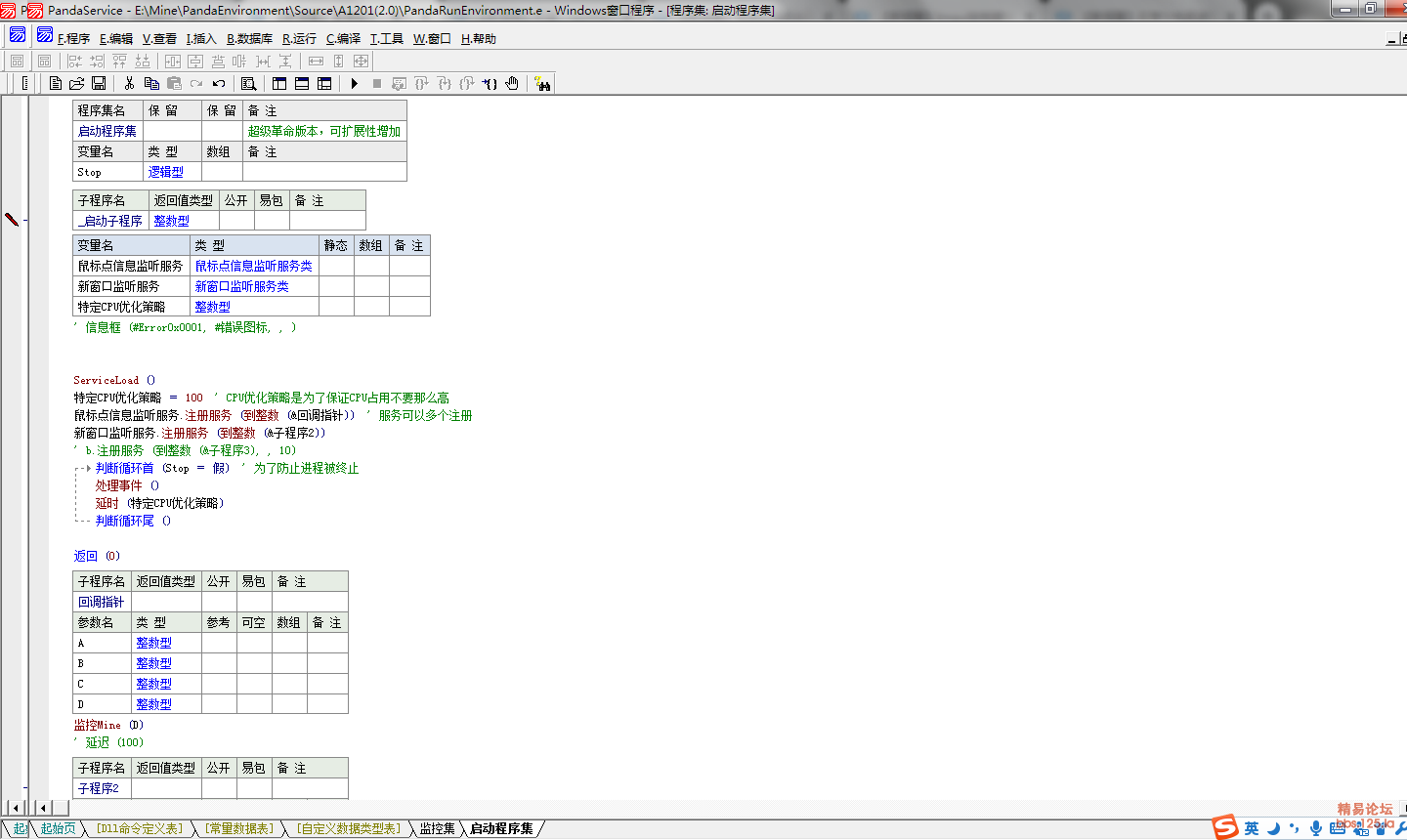Open the R.运行 menu

tap(299, 39)
